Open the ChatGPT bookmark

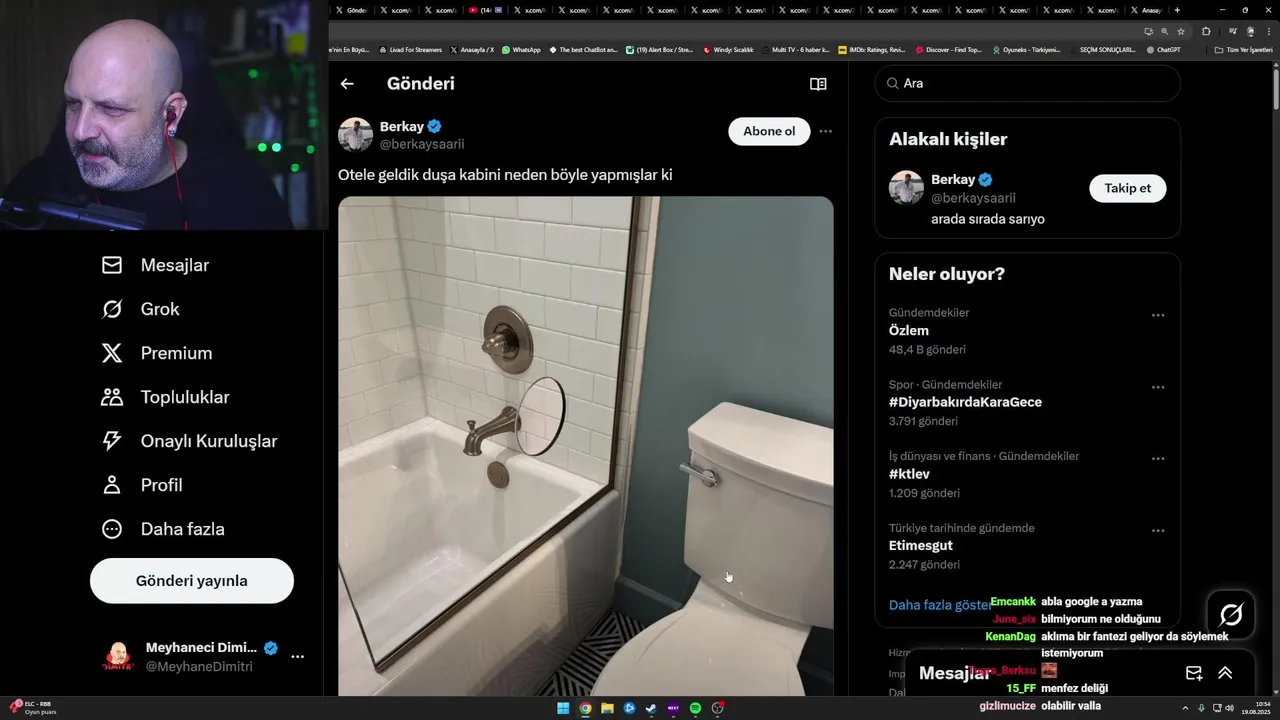point(1163,50)
